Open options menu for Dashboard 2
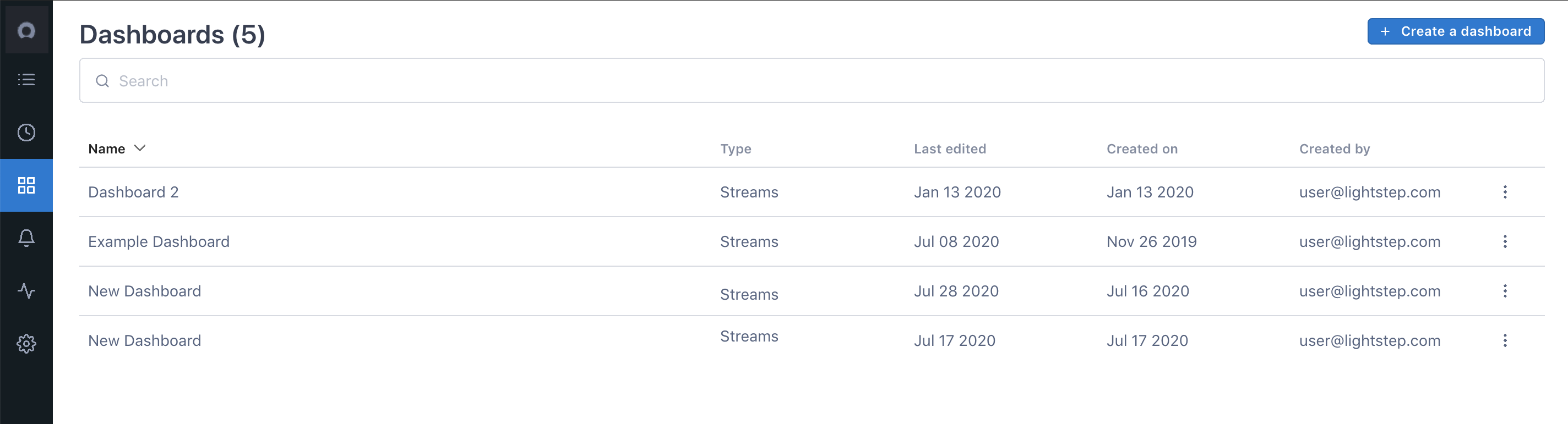1568x424 pixels. 1505,192
